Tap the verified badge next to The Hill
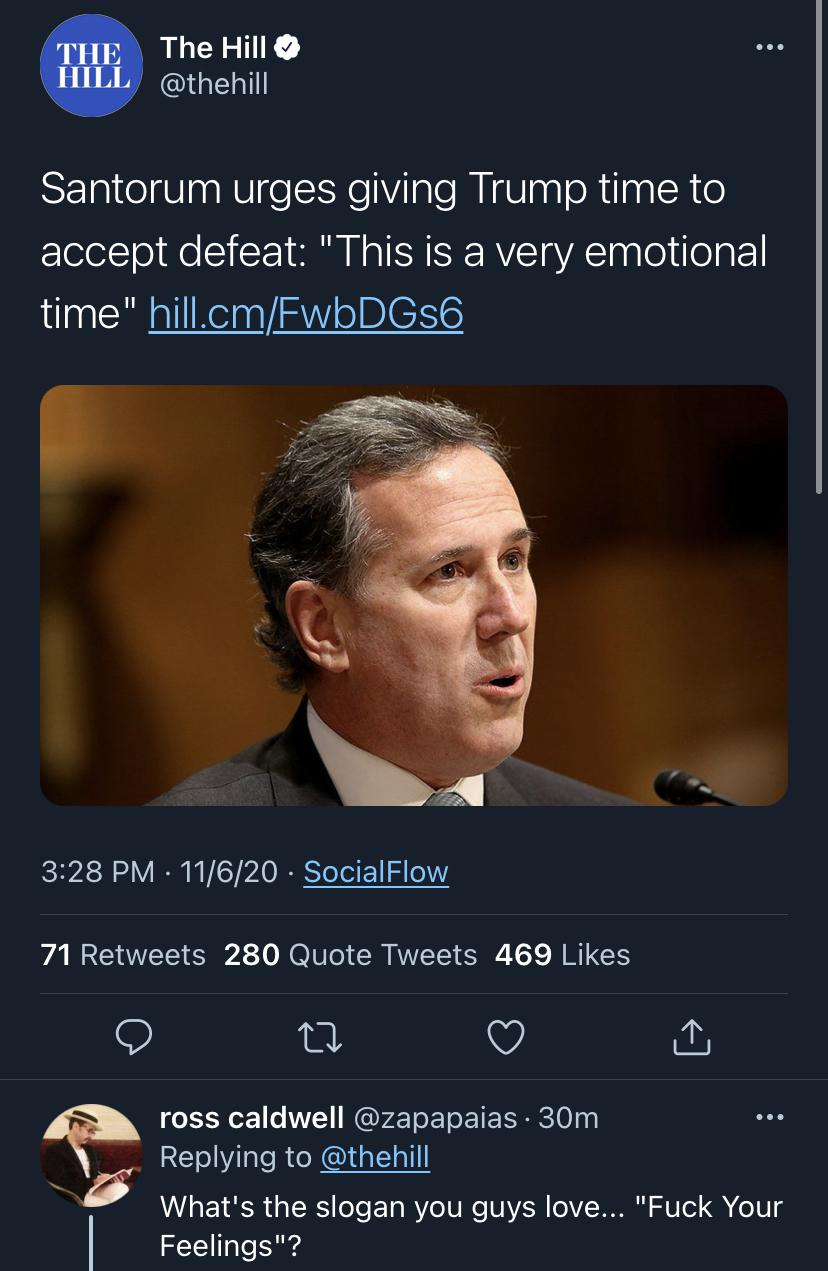This screenshot has height=1271, width=828. coord(288,47)
